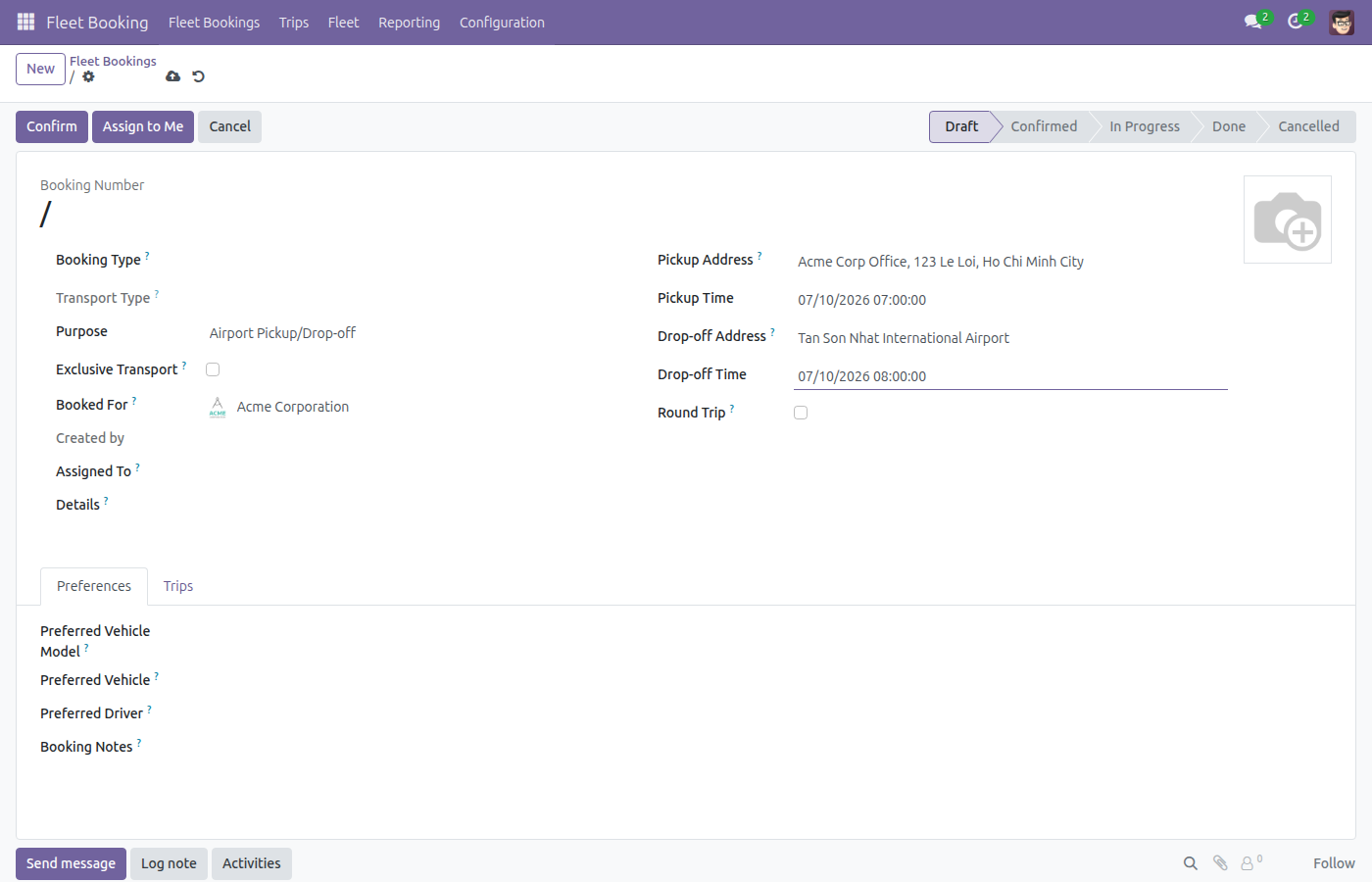Switch to the Trips tab
Screen dimensions: 1372x882
178,586
